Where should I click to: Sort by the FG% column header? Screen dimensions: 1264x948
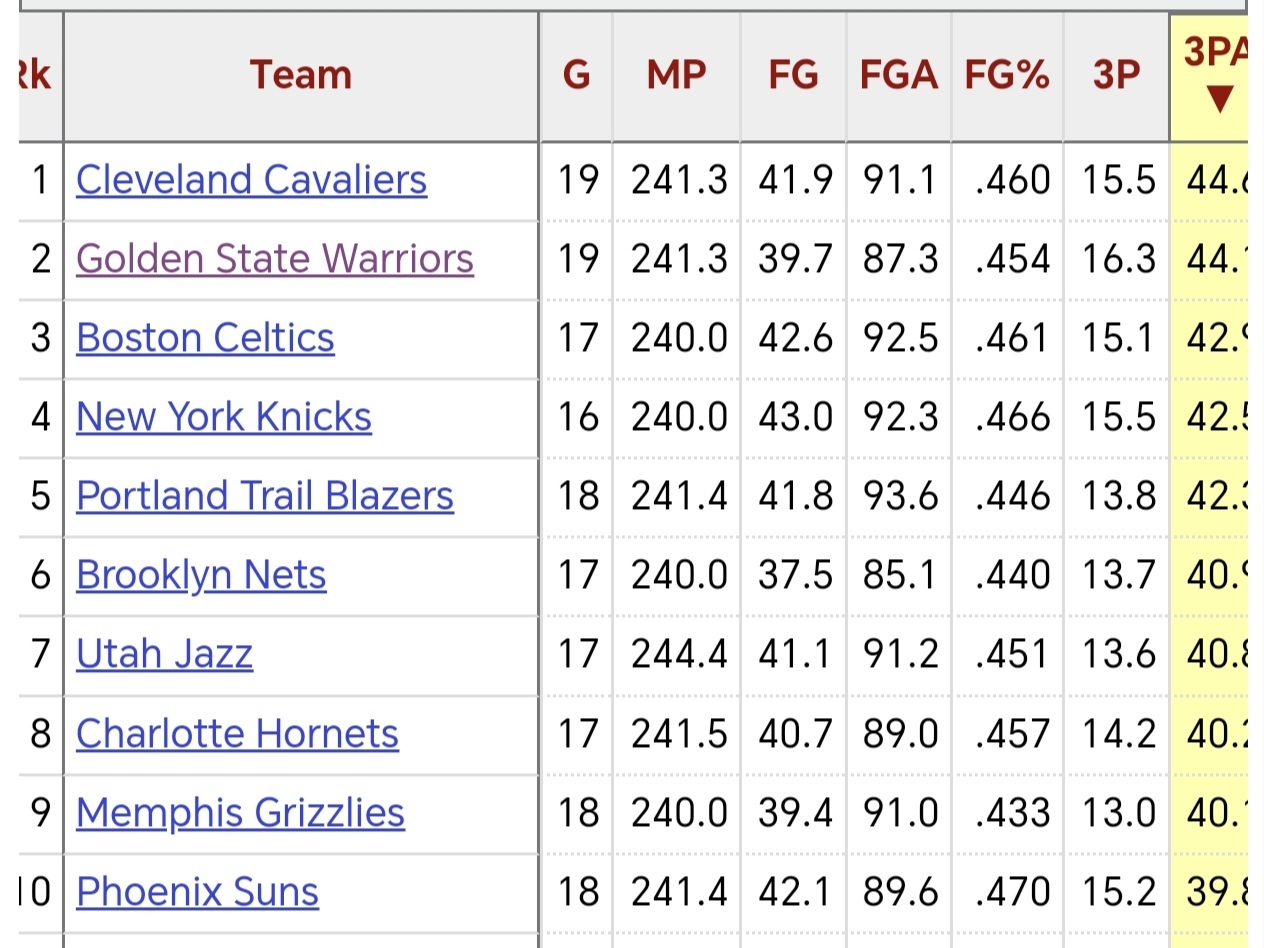(1007, 75)
